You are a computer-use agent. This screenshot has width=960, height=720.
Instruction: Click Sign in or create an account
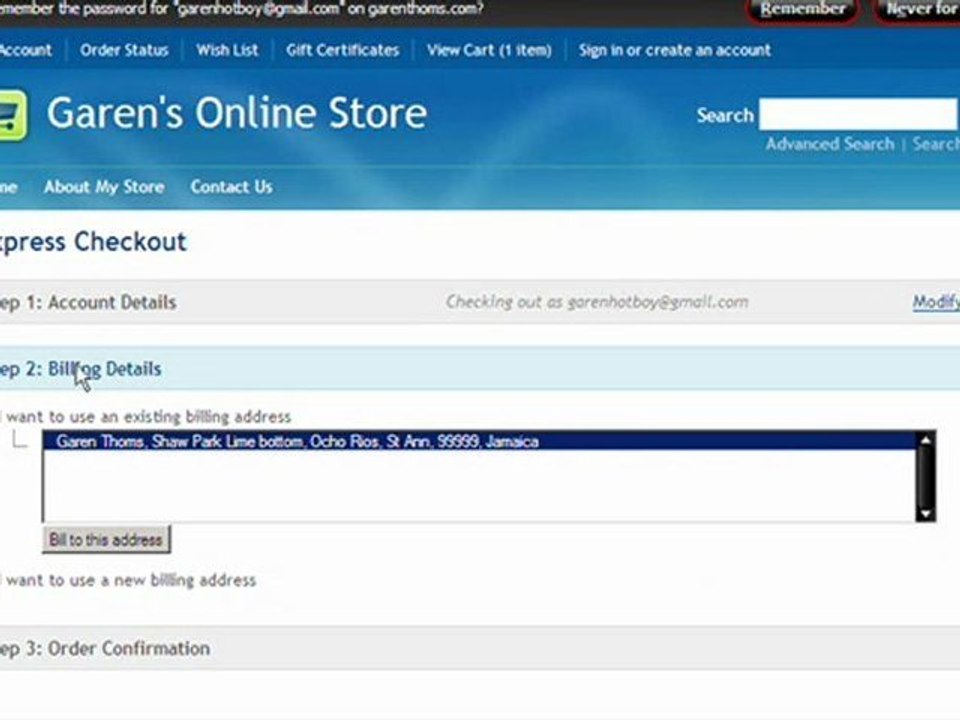click(675, 50)
